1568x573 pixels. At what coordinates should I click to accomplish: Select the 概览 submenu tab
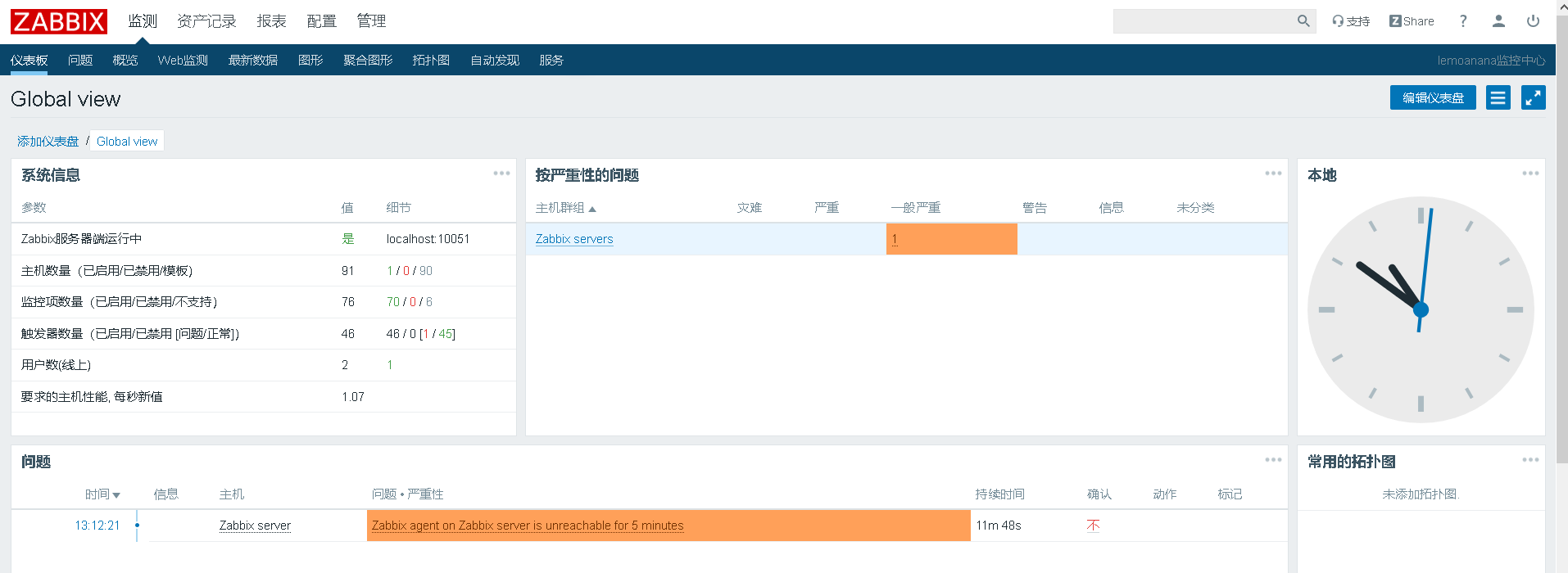click(125, 61)
